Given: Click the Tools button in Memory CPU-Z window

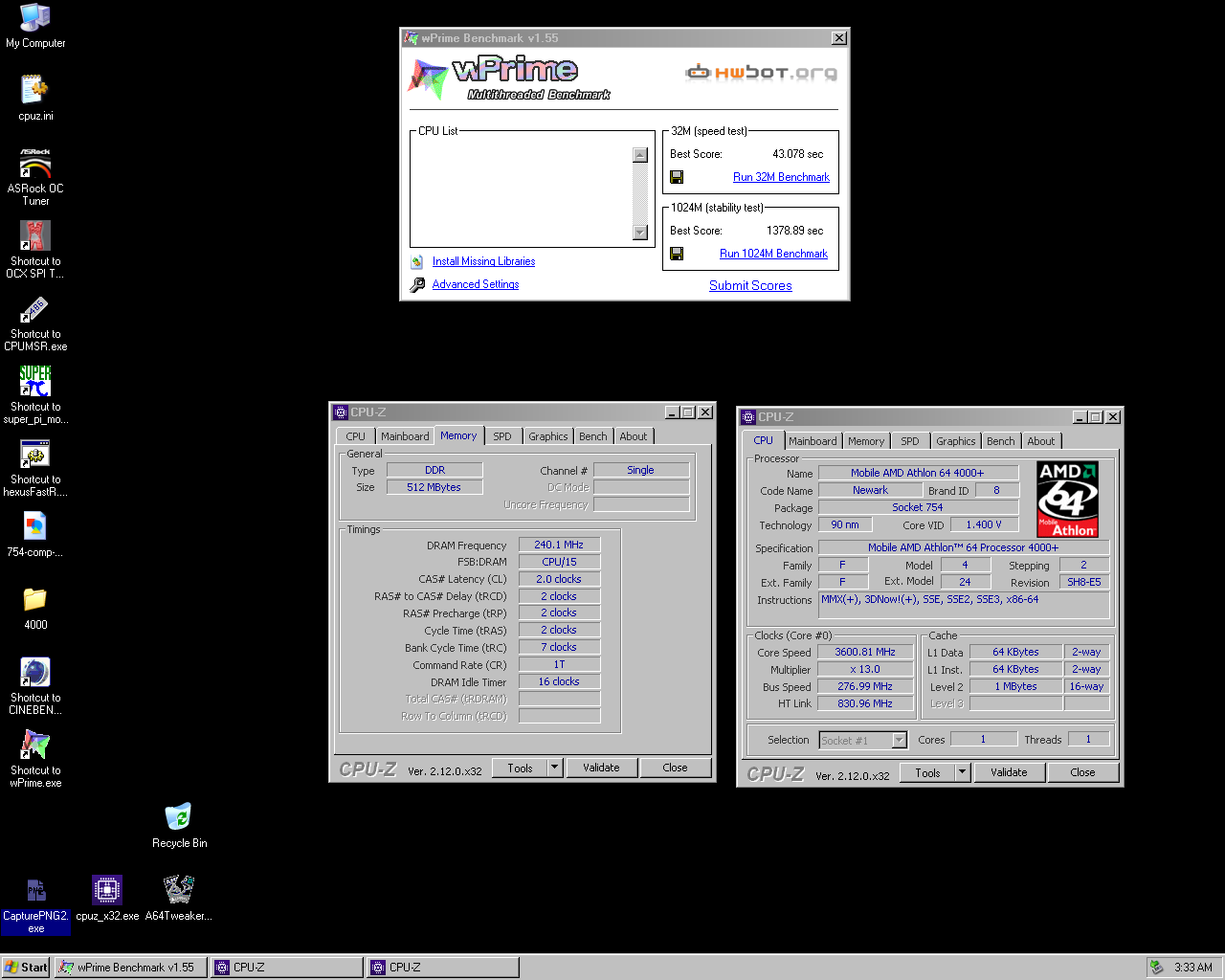Looking at the screenshot, I should tap(520, 768).
